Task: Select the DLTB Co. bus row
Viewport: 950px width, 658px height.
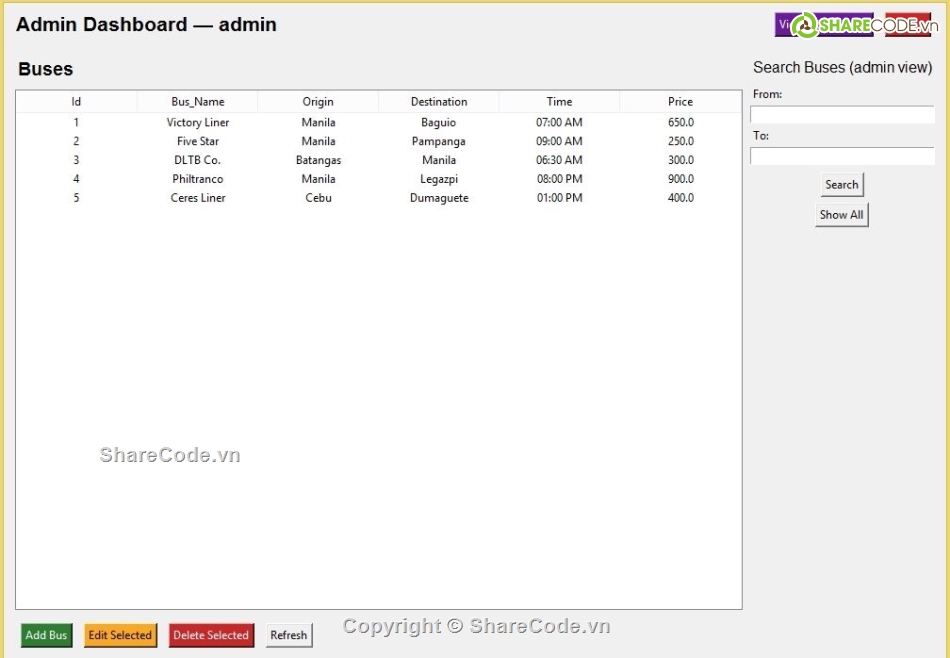Action: (198, 160)
